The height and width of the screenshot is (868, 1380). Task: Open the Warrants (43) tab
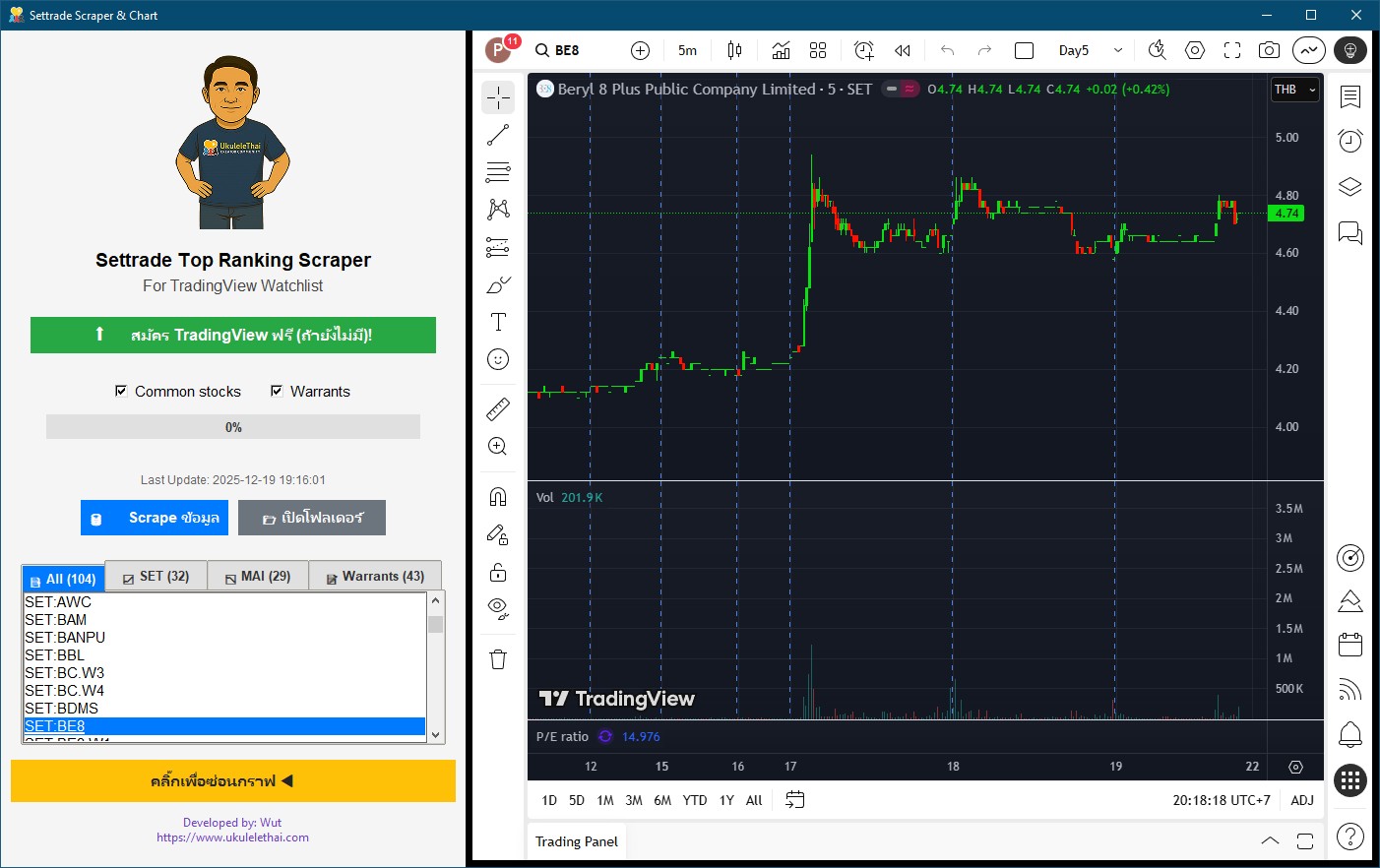pos(375,576)
